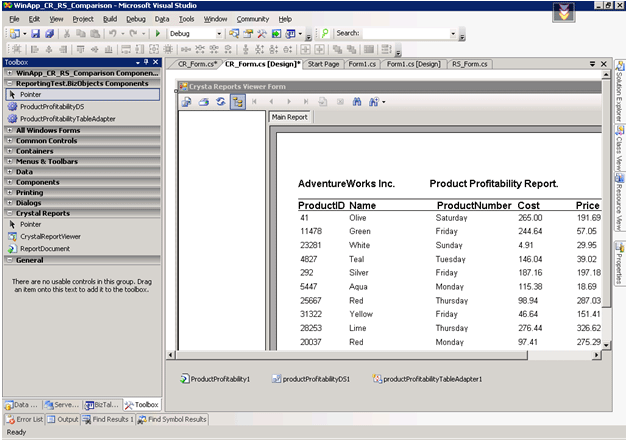
Task: Switch to CR_Form.cs* code tab
Action: (x=197, y=64)
